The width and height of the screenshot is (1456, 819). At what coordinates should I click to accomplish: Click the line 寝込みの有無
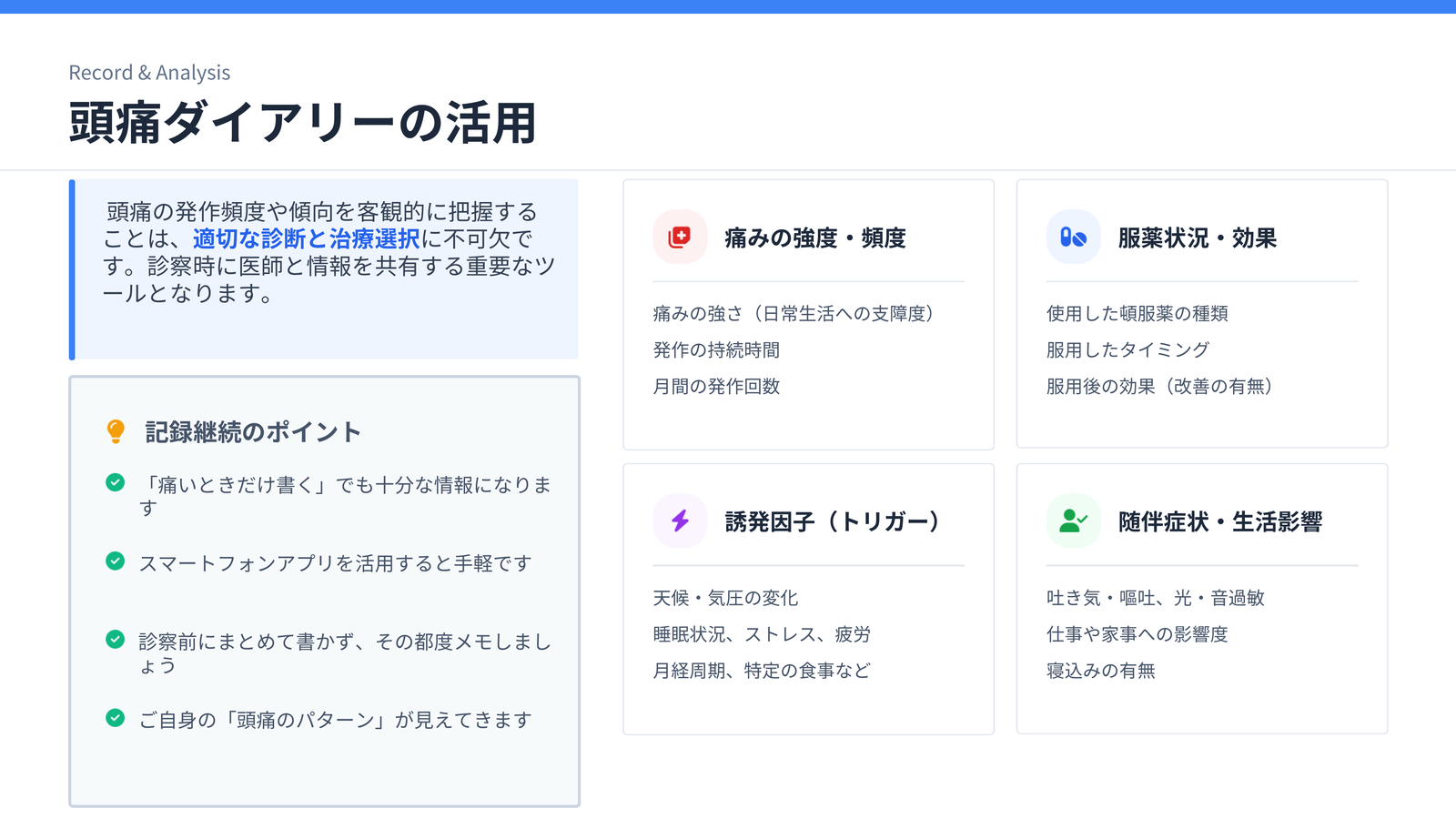(1101, 671)
